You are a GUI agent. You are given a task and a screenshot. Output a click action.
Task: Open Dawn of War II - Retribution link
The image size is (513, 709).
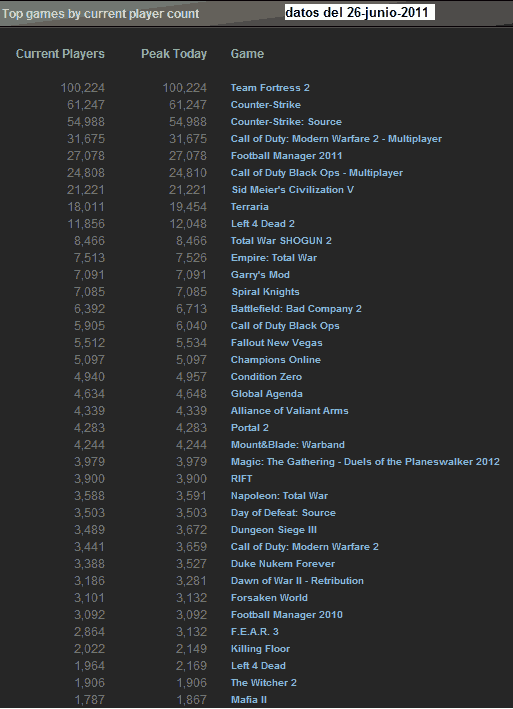click(297, 581)
